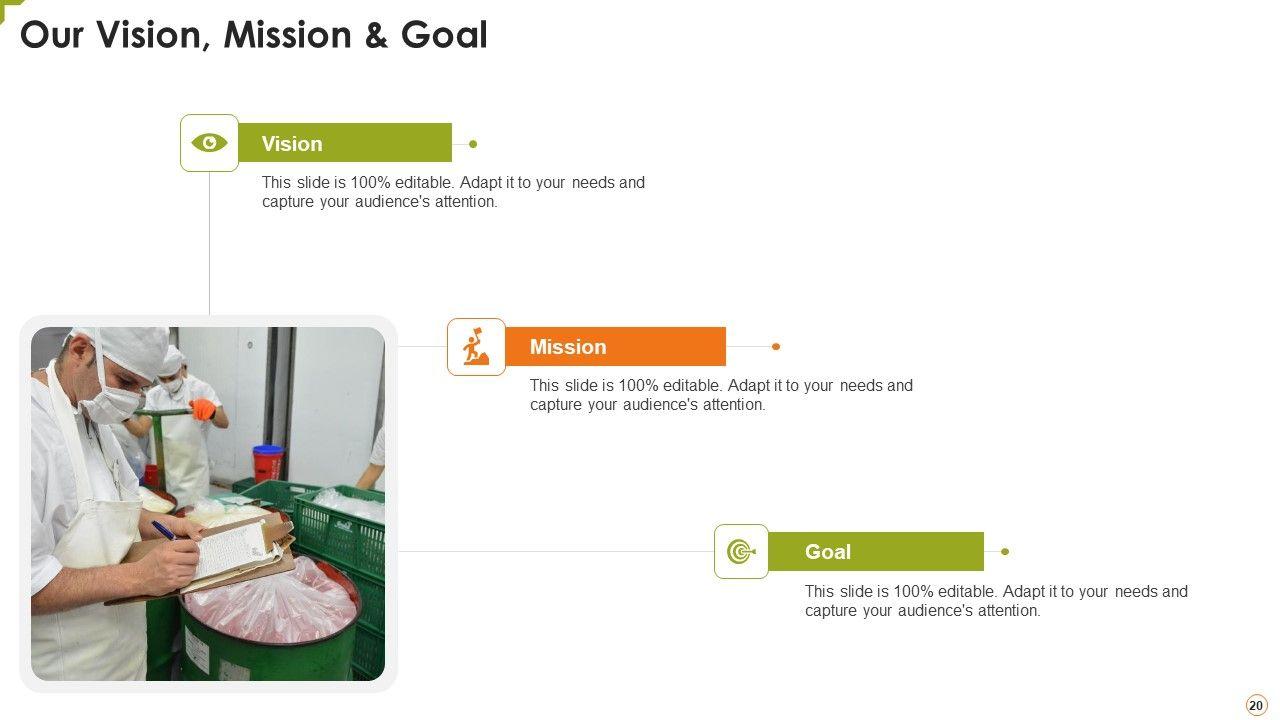Select the slide title 'Our Vision, Mission & Goal'
The image size is (1280, 720).
pyautogui.click(x=254, y=35)
